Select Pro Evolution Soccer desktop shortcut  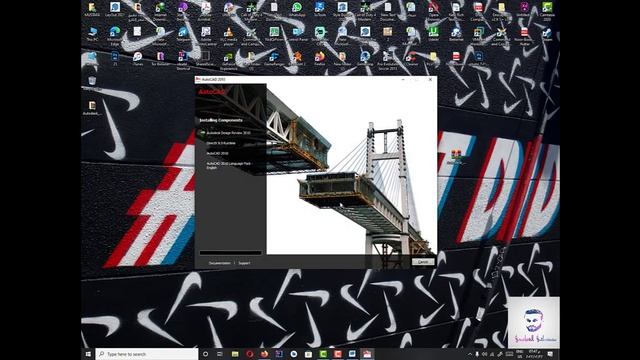tap(387, 61)
